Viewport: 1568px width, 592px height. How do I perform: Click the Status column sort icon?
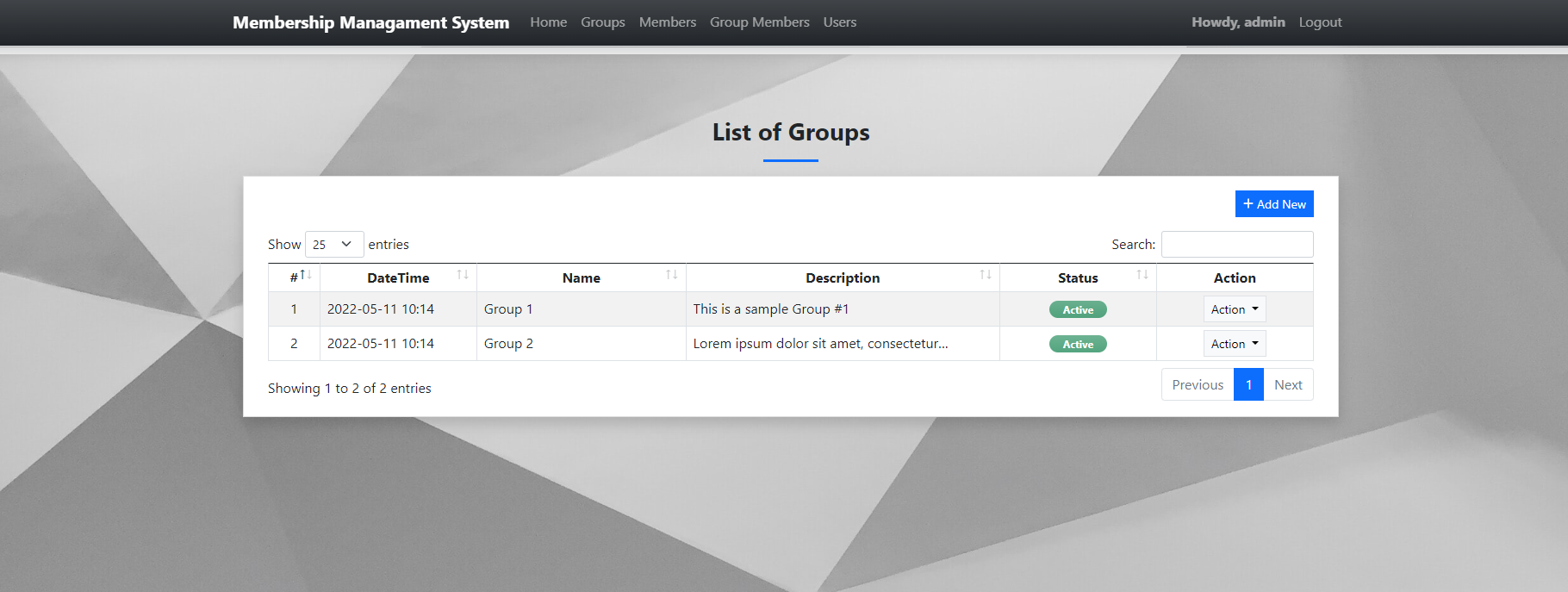point(1142,276)
